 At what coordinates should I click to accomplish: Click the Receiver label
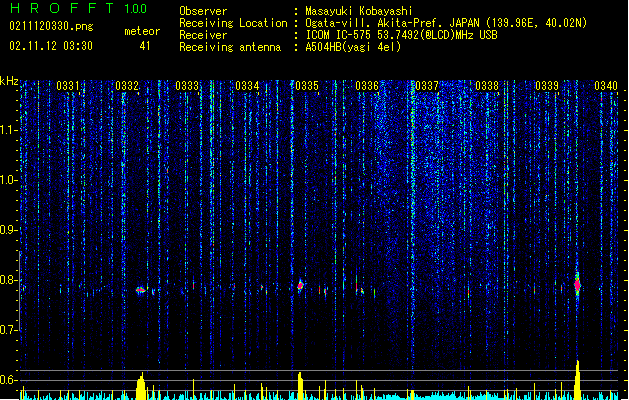point(203,35)
